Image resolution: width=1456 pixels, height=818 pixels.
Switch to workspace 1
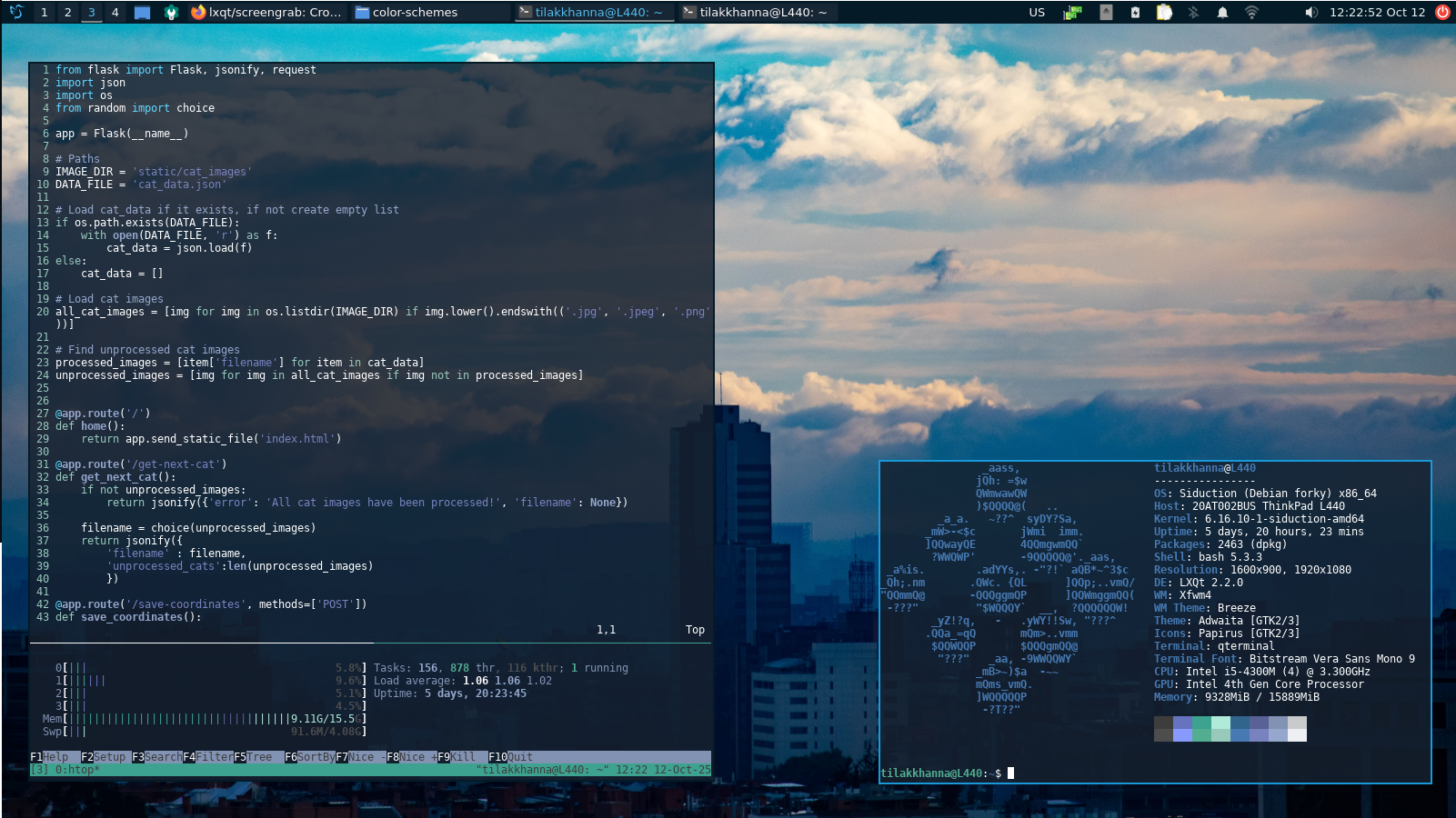click(44, 12)
